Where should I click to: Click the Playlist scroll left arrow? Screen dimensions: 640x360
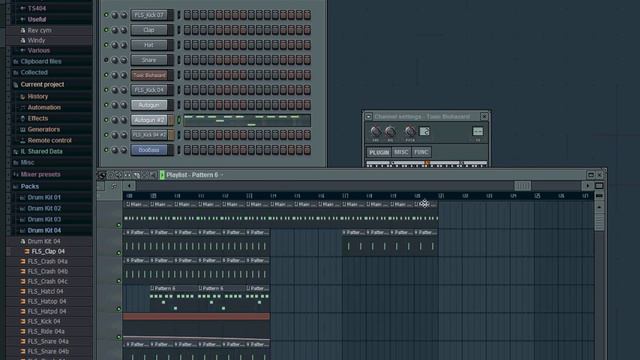129,186
